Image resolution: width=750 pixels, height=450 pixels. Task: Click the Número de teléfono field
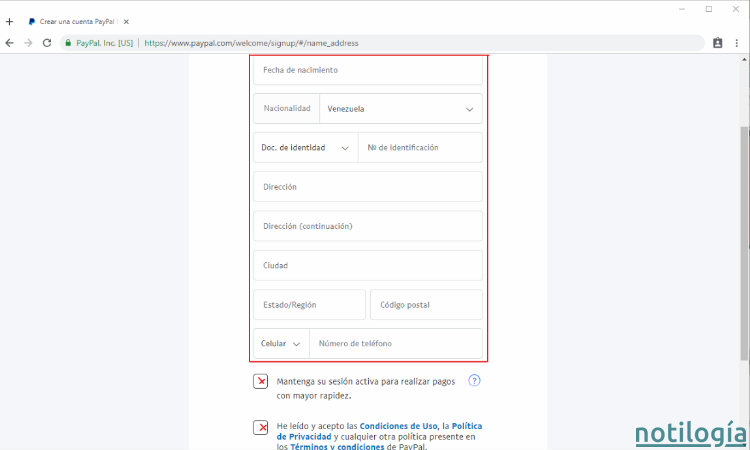tap(396, 343)
